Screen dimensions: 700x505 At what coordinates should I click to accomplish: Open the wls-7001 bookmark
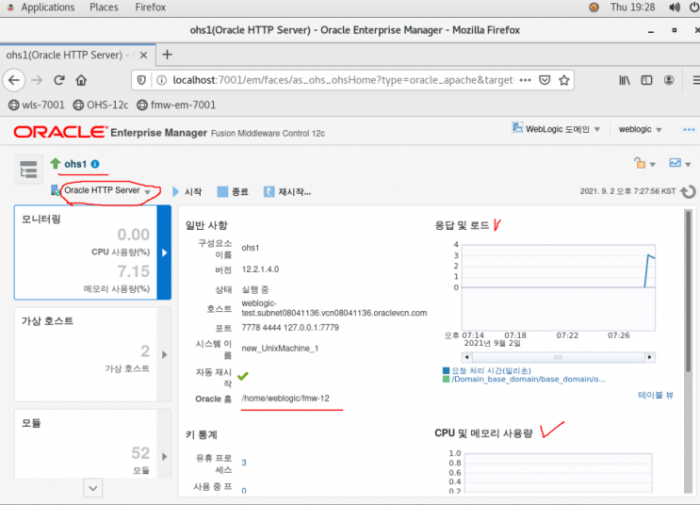tap(37, 105)
